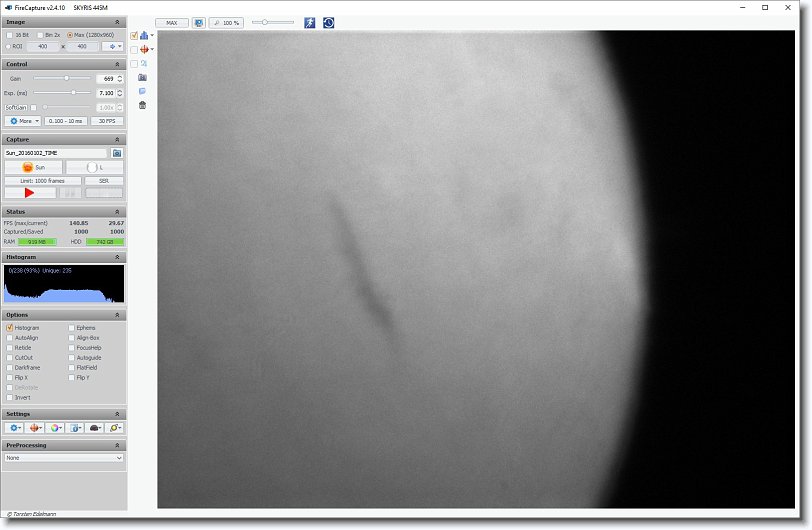The width and height of the screenshot is (812, 530).
Task: Collapse the PreProcessing panel
Action: pyautogui.click(x=117, y=446)
